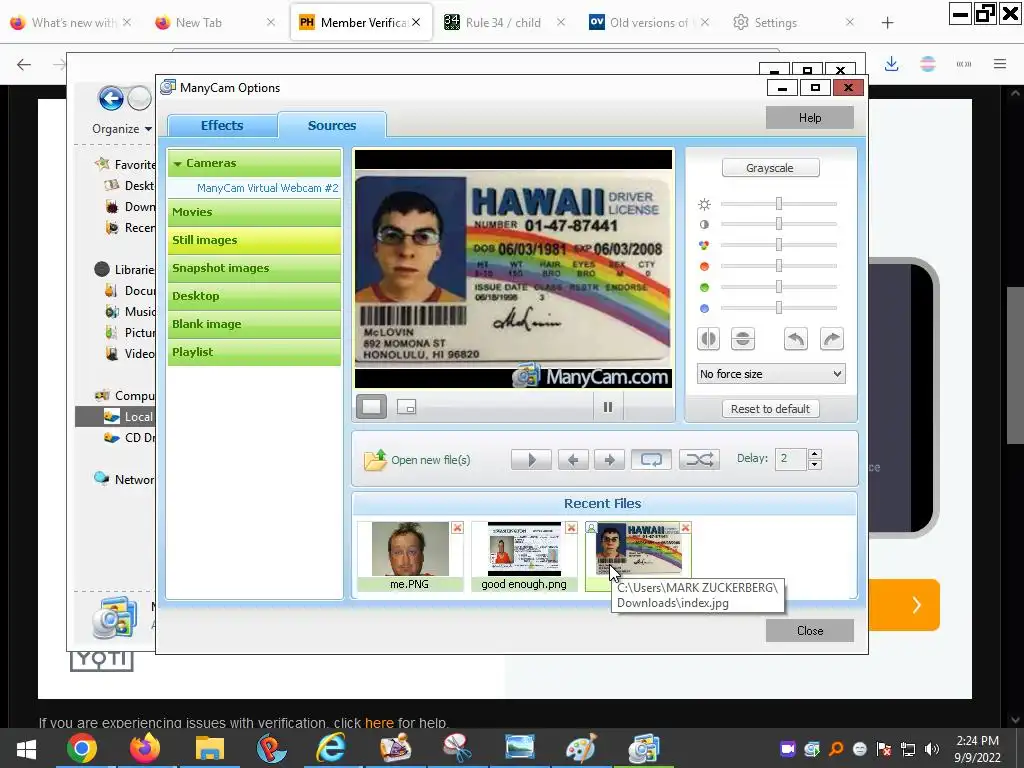Open the Firefox downloads panel
Viewport: 1024px width, 768px height.
click(891, 64)
